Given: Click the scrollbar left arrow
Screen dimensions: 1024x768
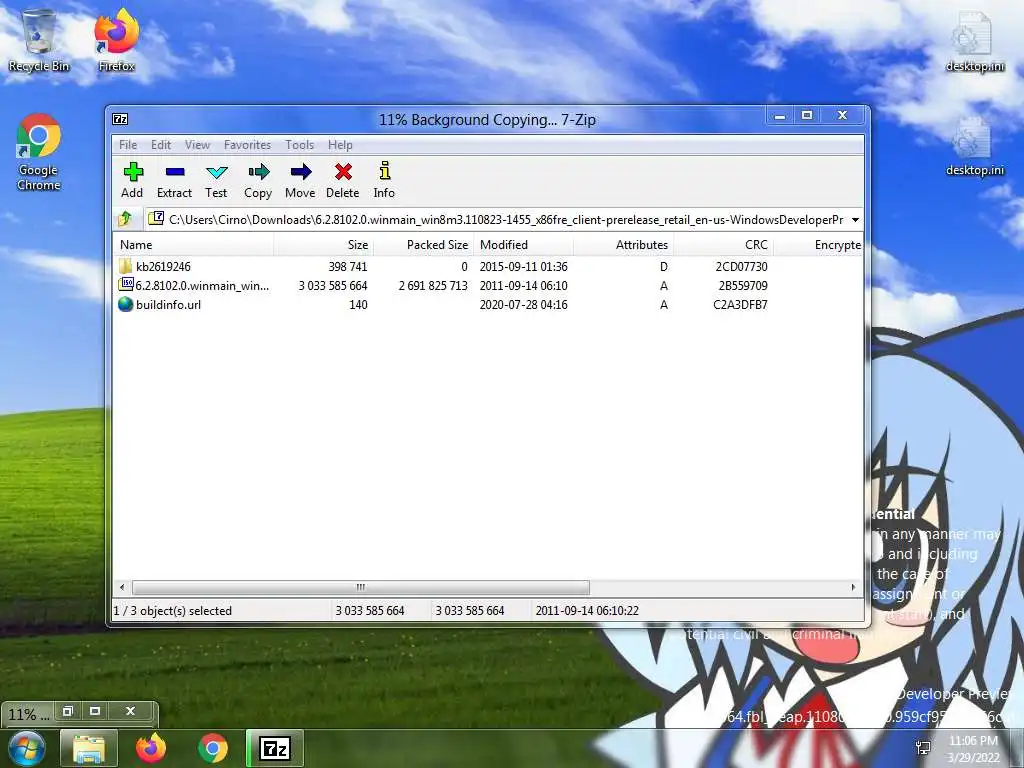Looking at the screenshot, I should (121, 587).
